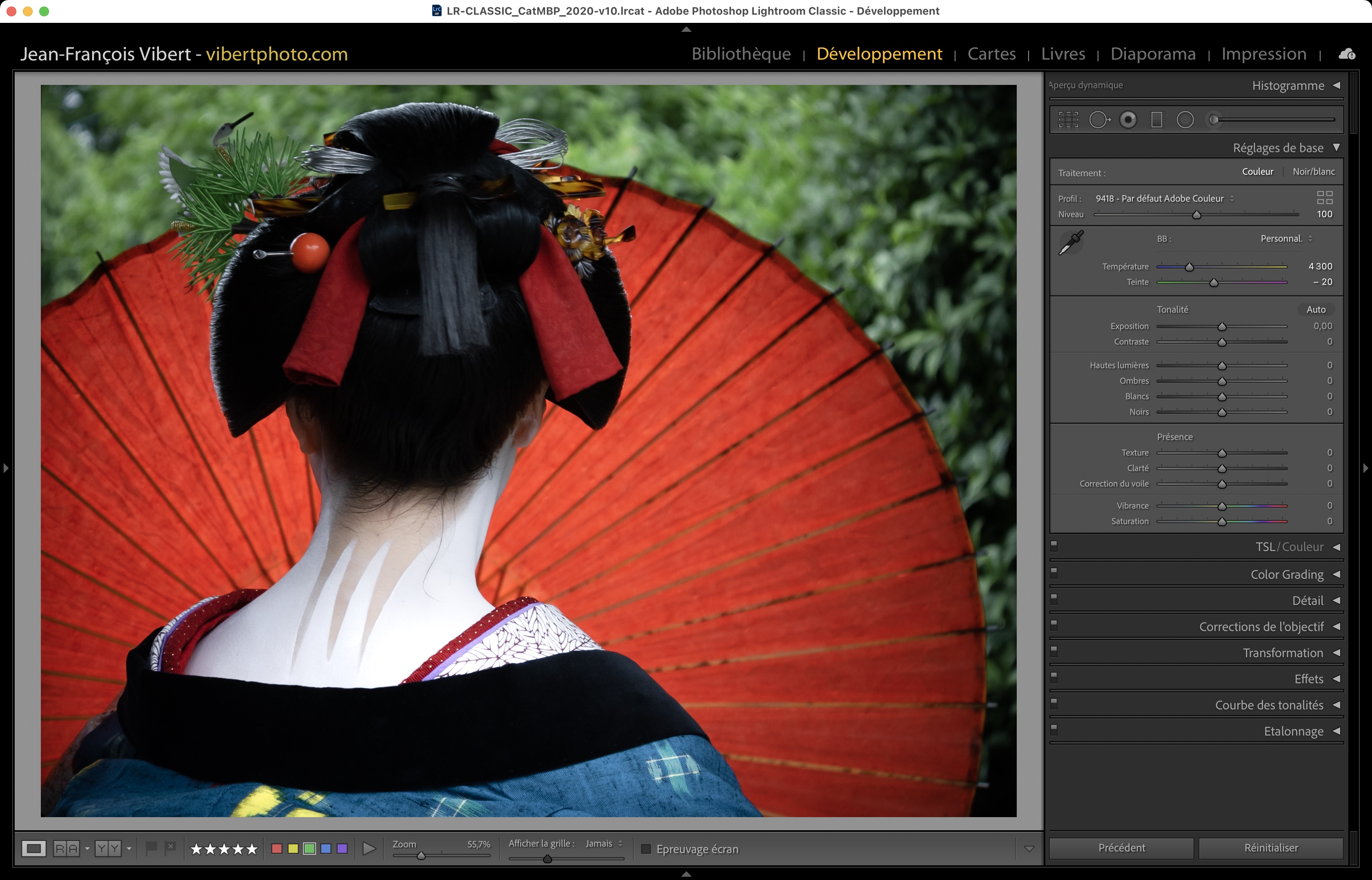Select the Radial filter tool
The image size is (1372, 880).
tap(1185, 120)
